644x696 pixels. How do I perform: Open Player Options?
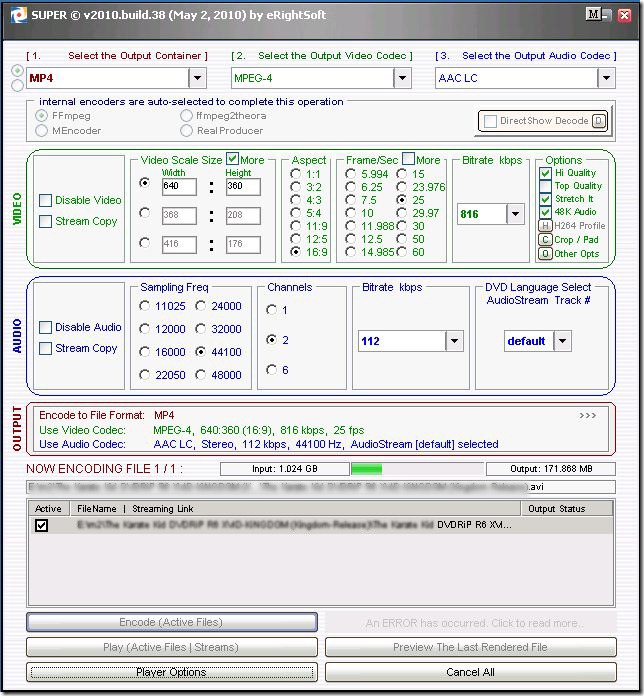[172, 672]
